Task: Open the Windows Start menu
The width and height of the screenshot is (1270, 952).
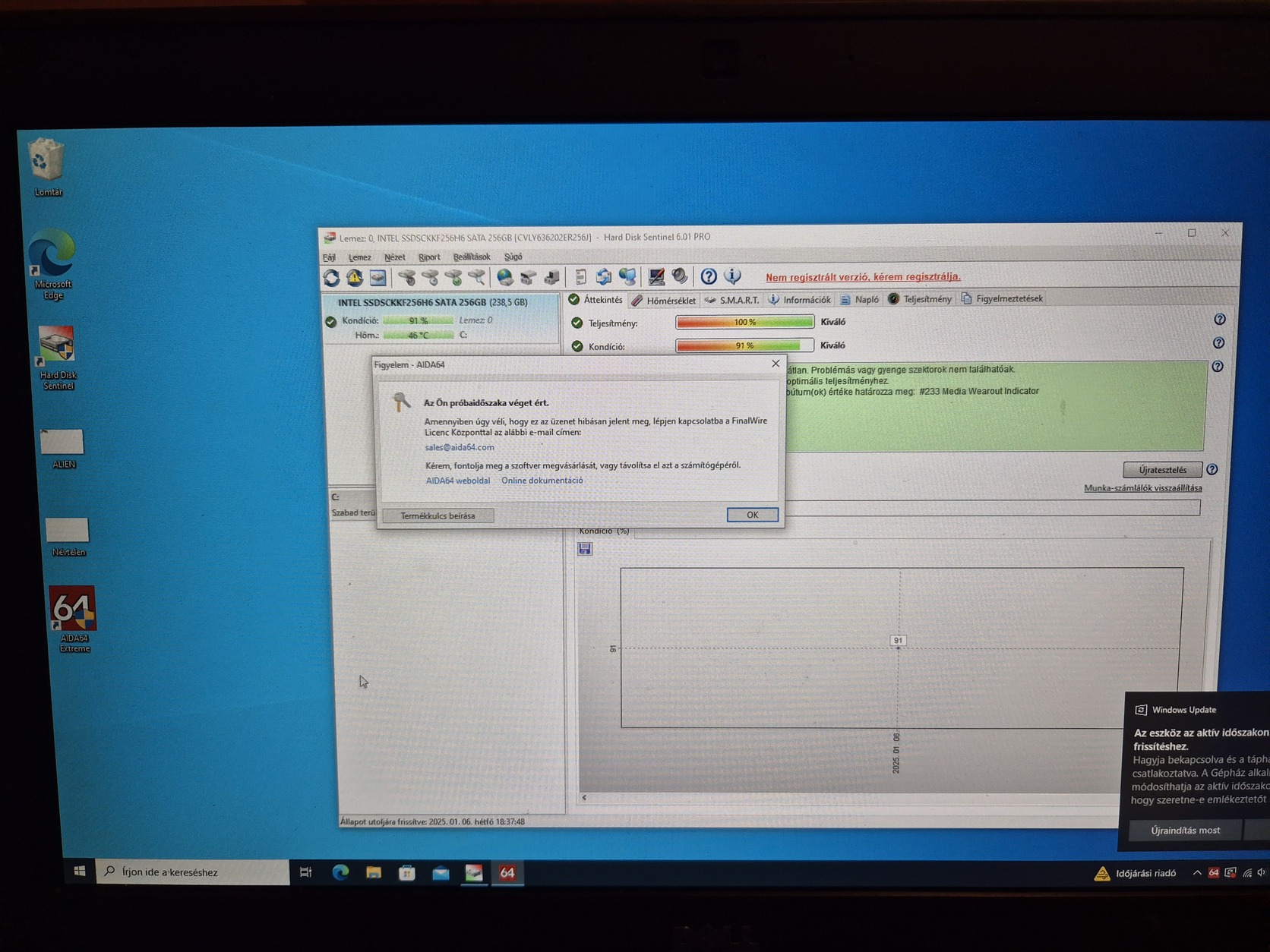Action: tap(80, 872)
